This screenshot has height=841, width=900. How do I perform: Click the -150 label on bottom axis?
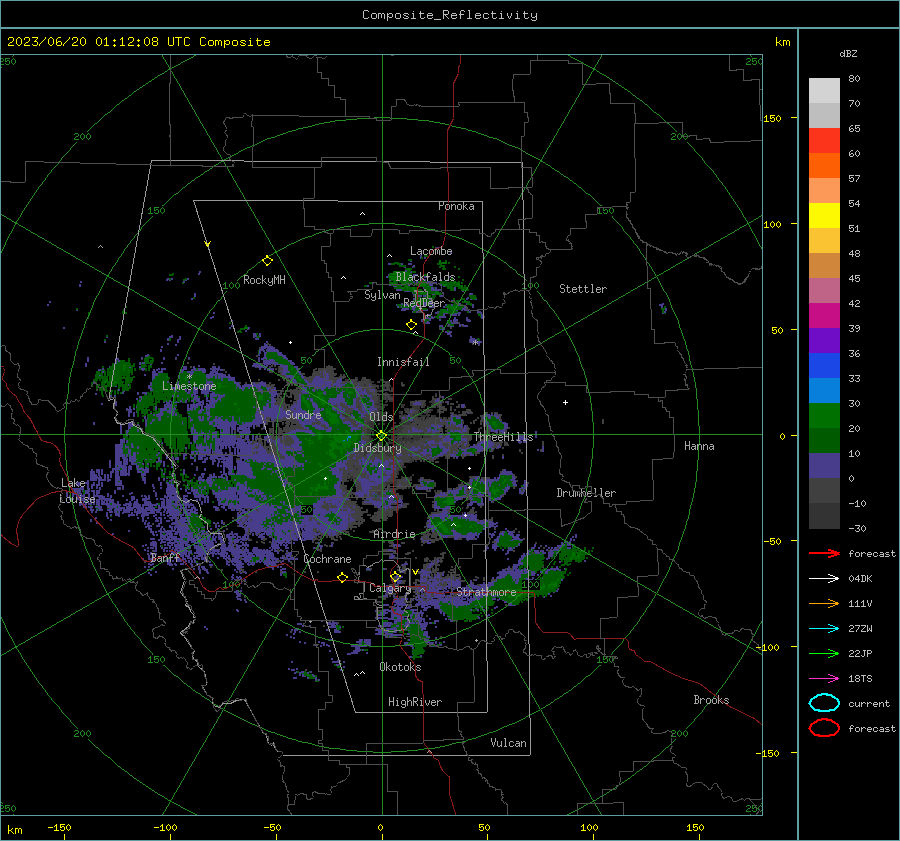59,827
